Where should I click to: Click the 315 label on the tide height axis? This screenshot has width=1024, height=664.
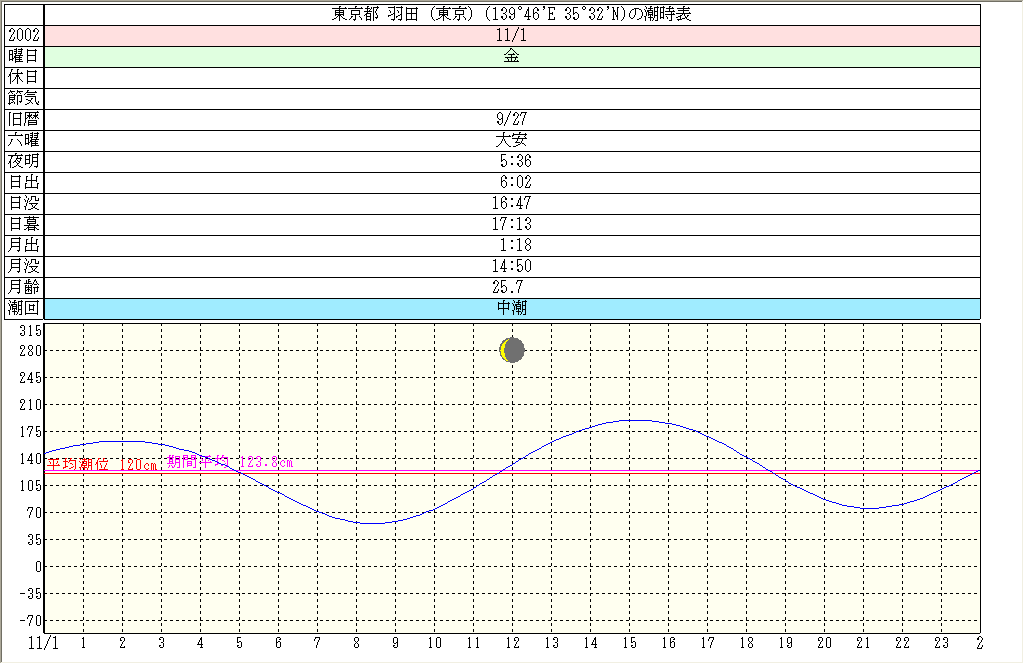click(x=30, y=331)
